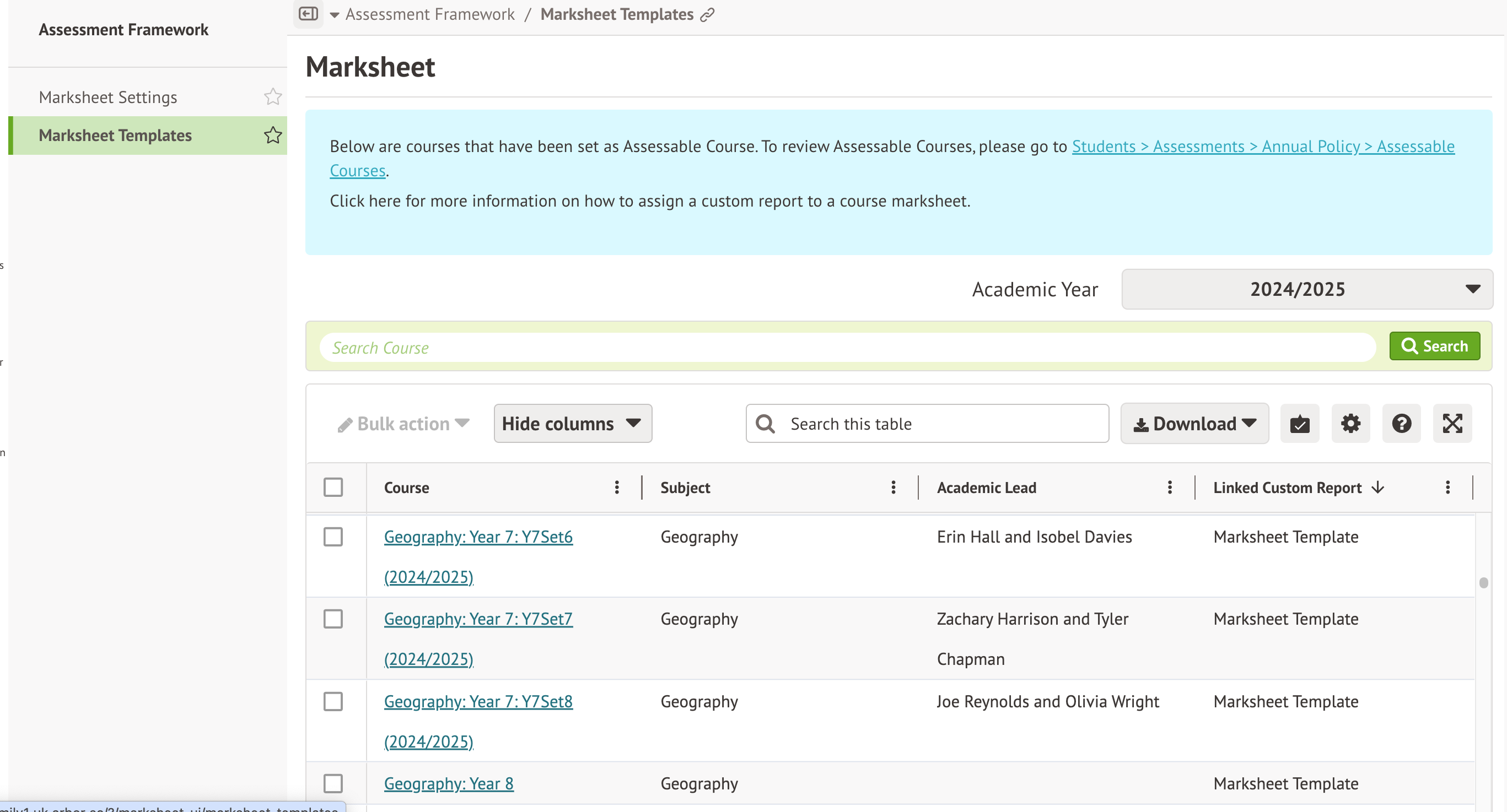Copy the Marksheet Templates breadcrumb link icon

707,15
